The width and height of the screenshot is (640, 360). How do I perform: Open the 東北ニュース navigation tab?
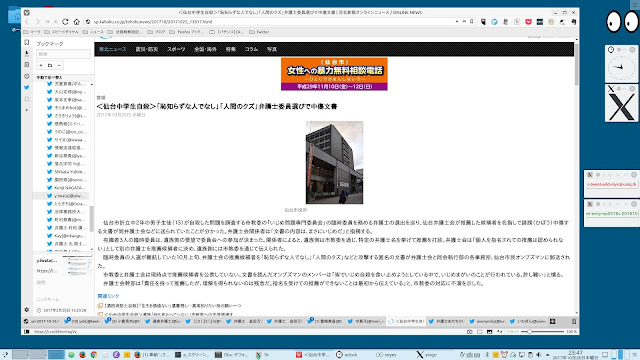[113, 49]
